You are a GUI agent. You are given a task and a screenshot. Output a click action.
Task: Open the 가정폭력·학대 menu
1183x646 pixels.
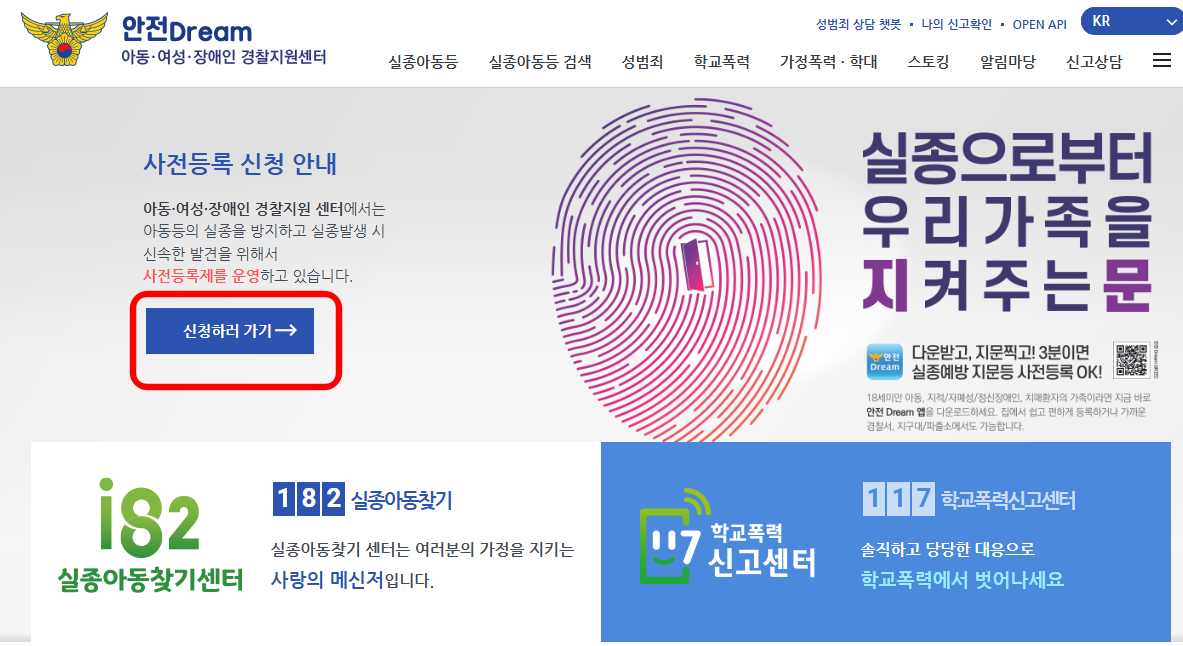(828, 62)
